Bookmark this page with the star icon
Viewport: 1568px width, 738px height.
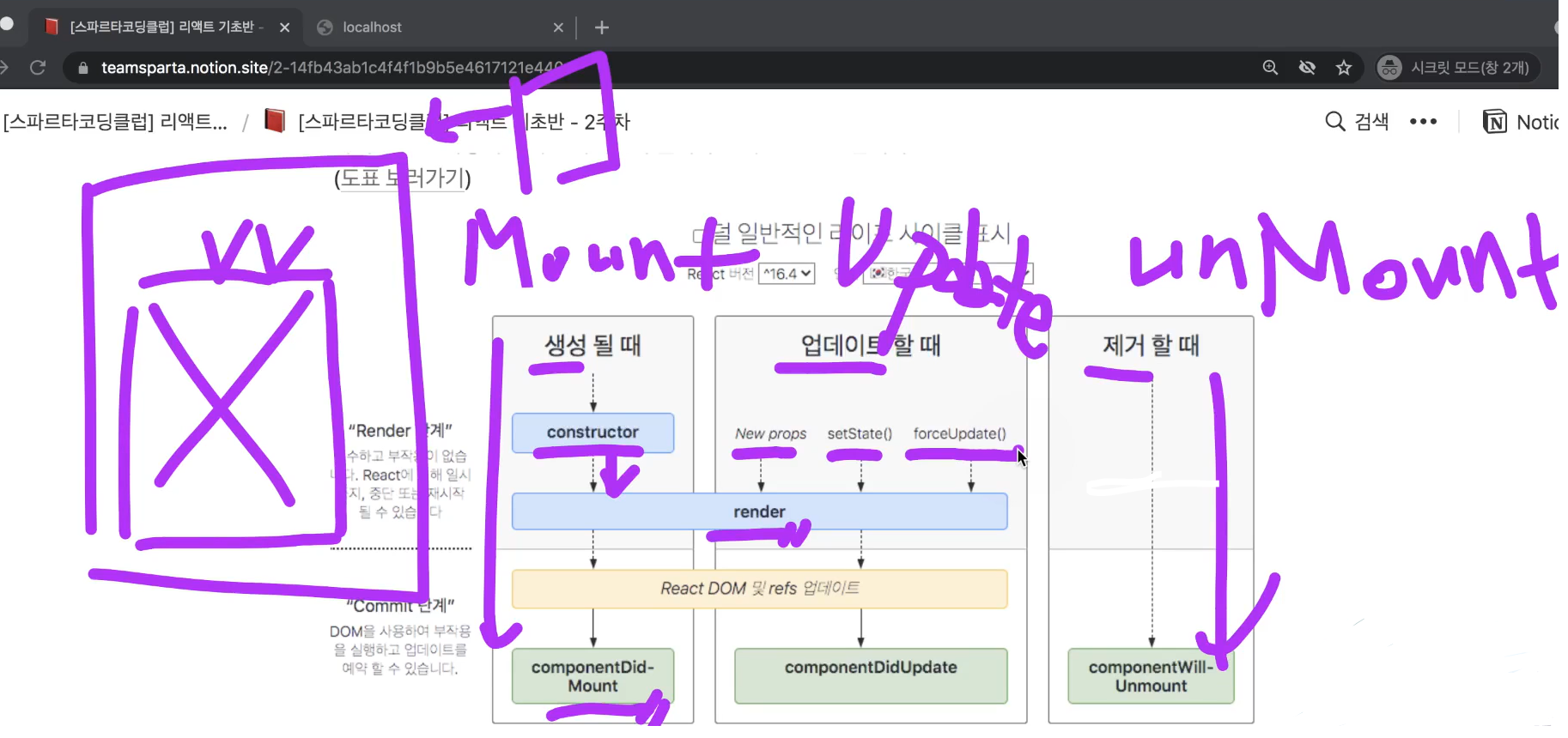click(x=1344, y=67)
